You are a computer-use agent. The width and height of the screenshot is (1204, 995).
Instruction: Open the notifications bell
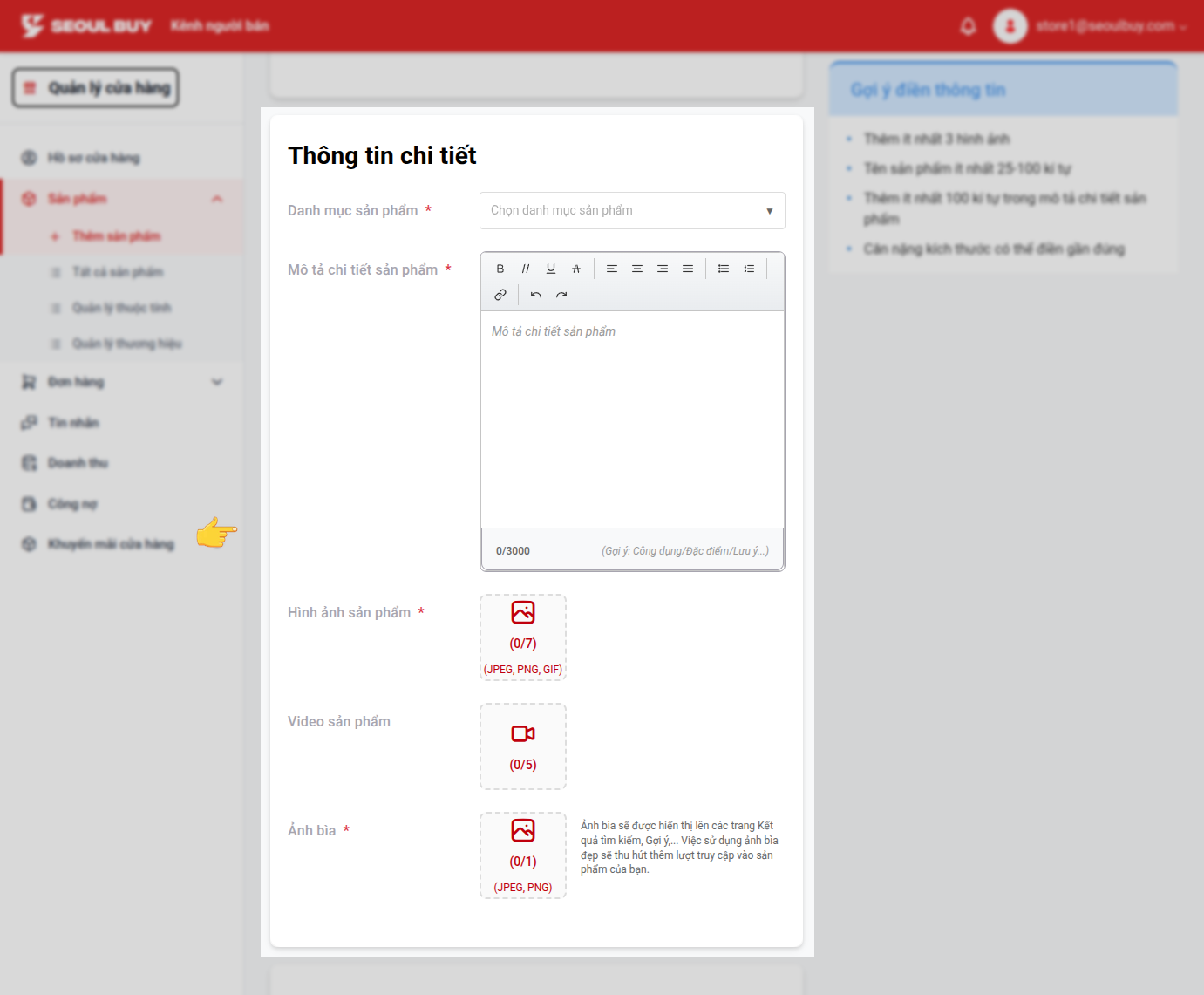[968, 26]
